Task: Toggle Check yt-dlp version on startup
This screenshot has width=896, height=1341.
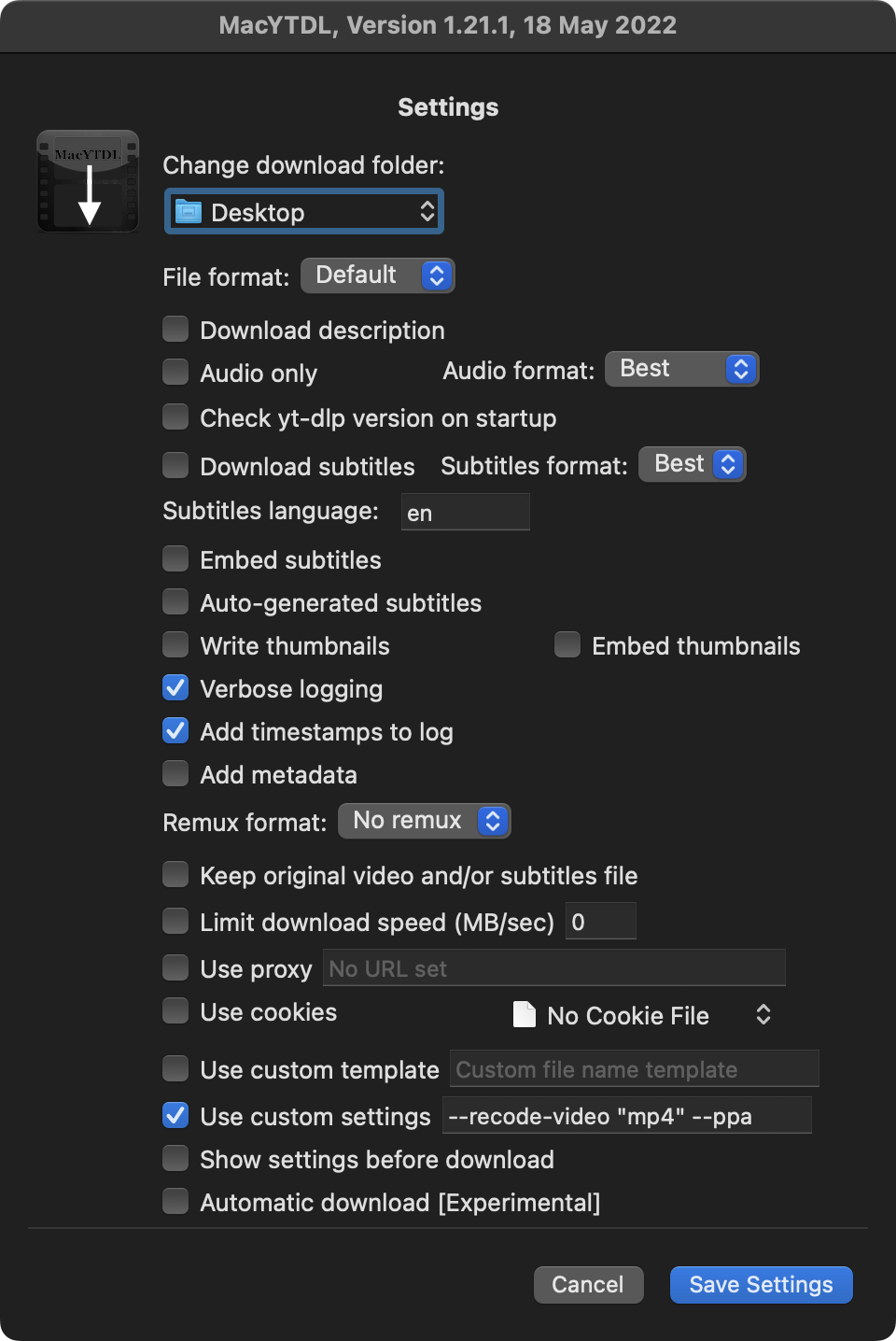Action: [175, 416]
